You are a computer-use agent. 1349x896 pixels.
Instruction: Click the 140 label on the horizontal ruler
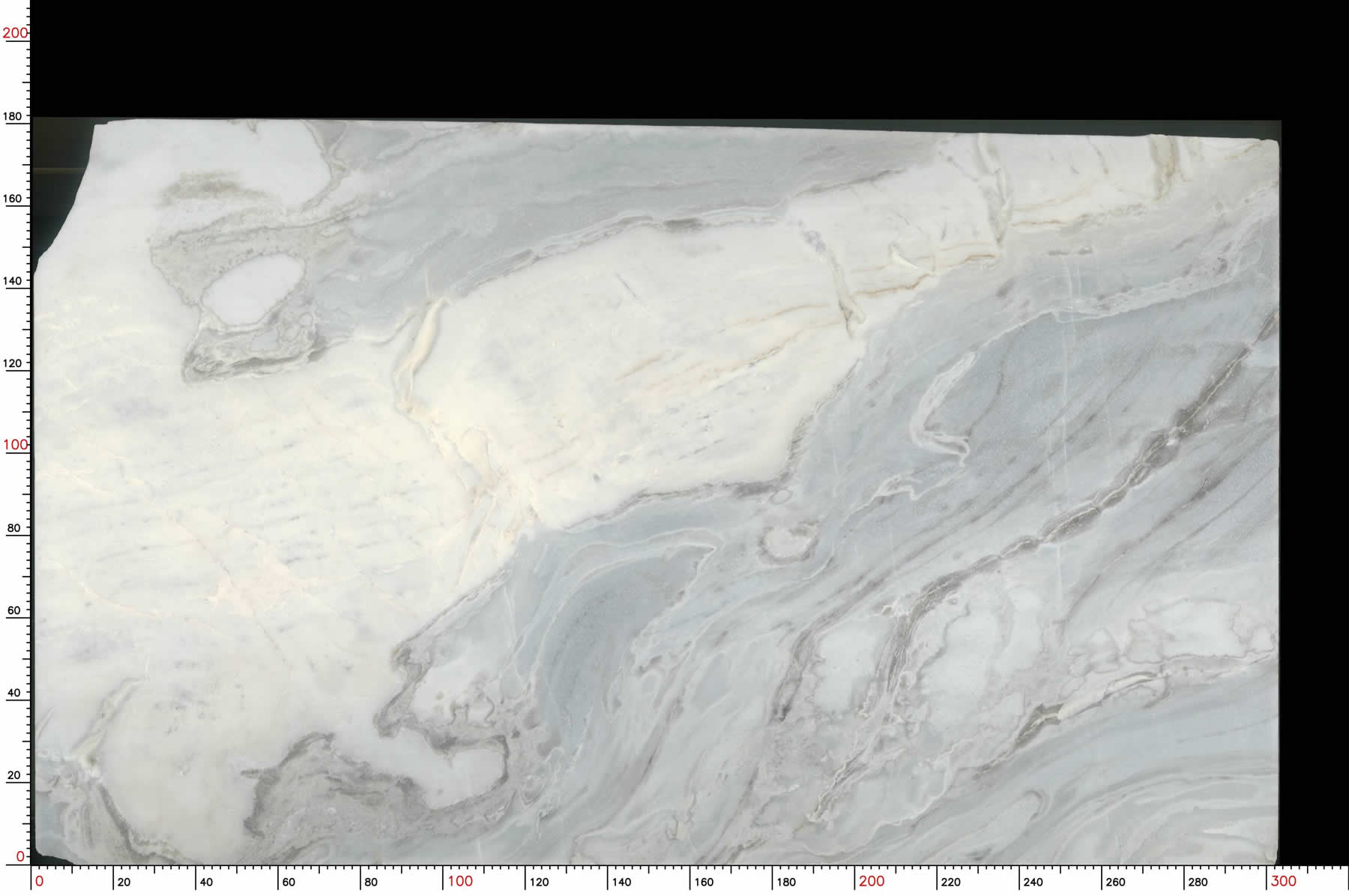point(621,883)
